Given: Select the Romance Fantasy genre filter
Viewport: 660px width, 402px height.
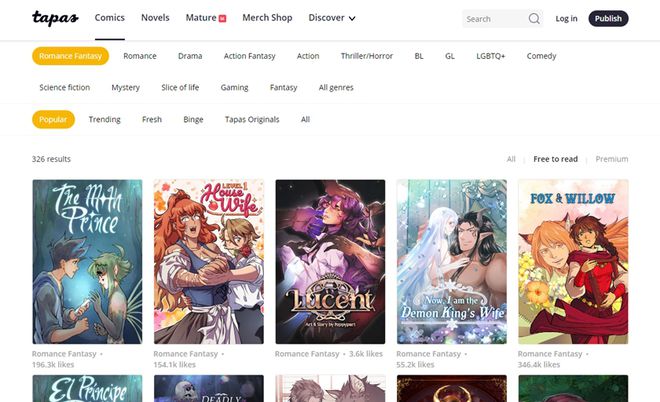Looking at the screenshot, I should [70, 56].
